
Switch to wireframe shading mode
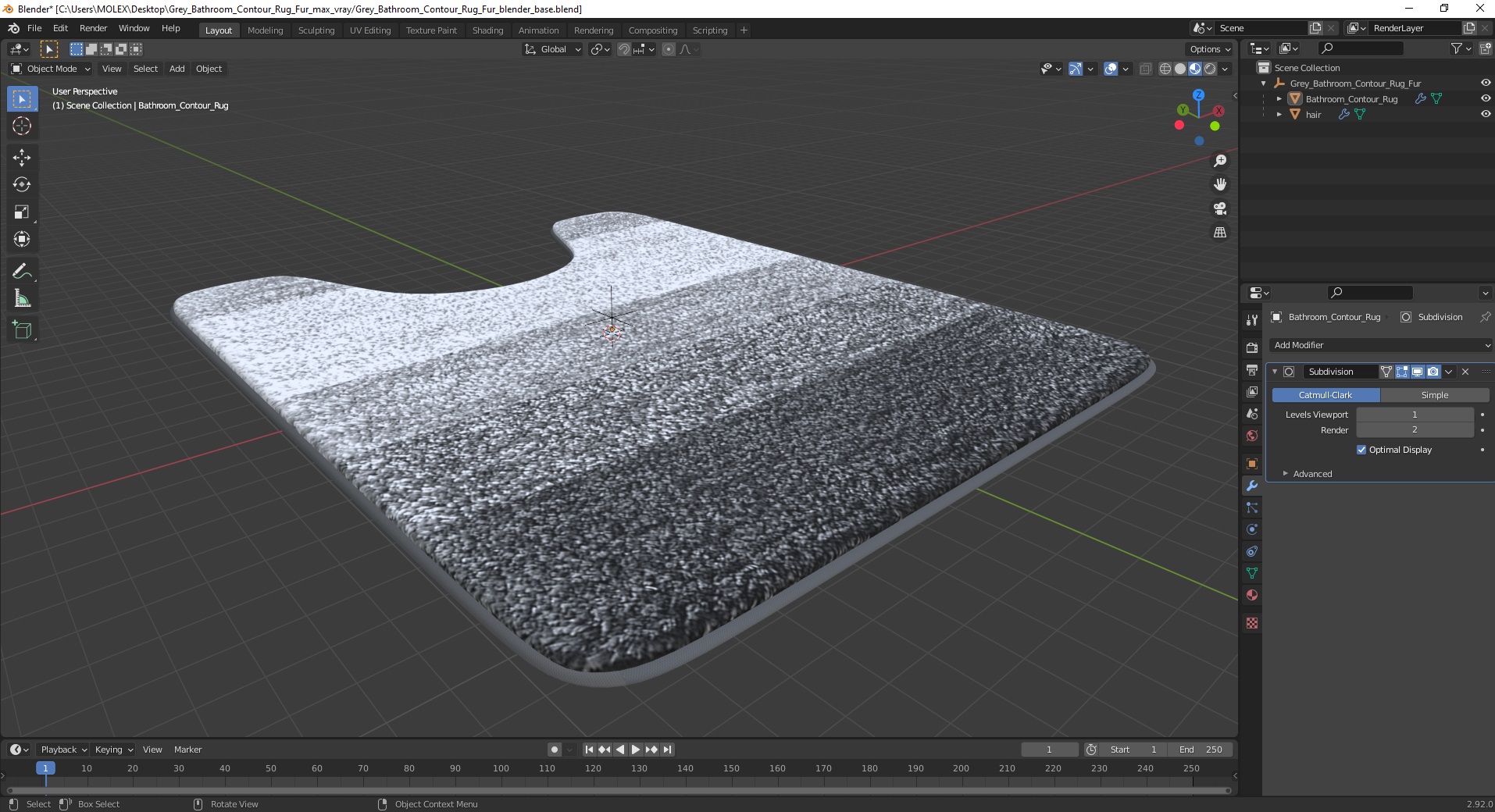point(1165,69)
